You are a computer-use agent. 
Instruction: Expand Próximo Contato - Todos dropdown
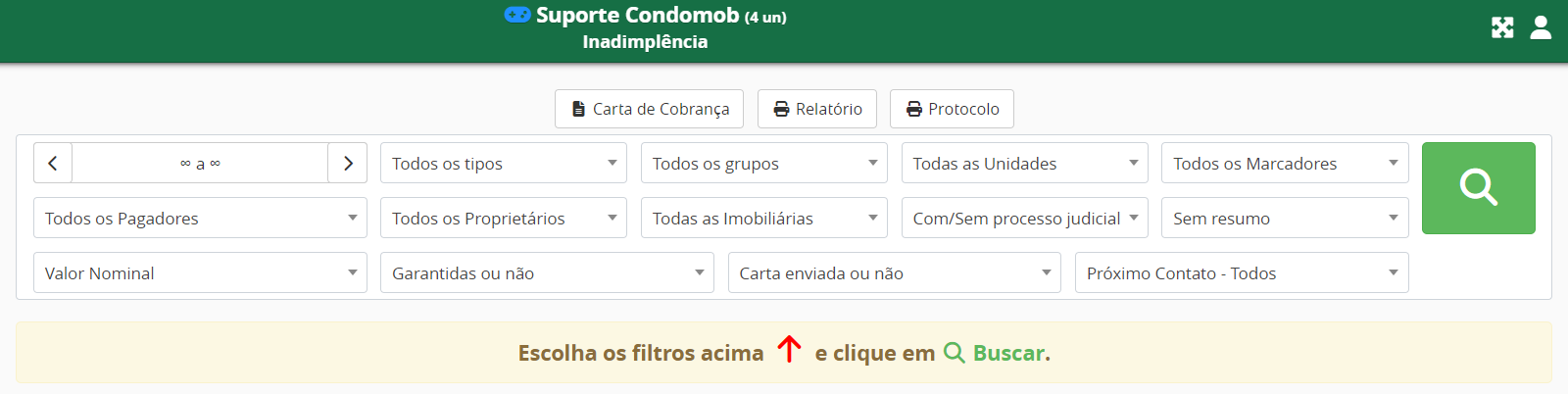click(1242, 273)
